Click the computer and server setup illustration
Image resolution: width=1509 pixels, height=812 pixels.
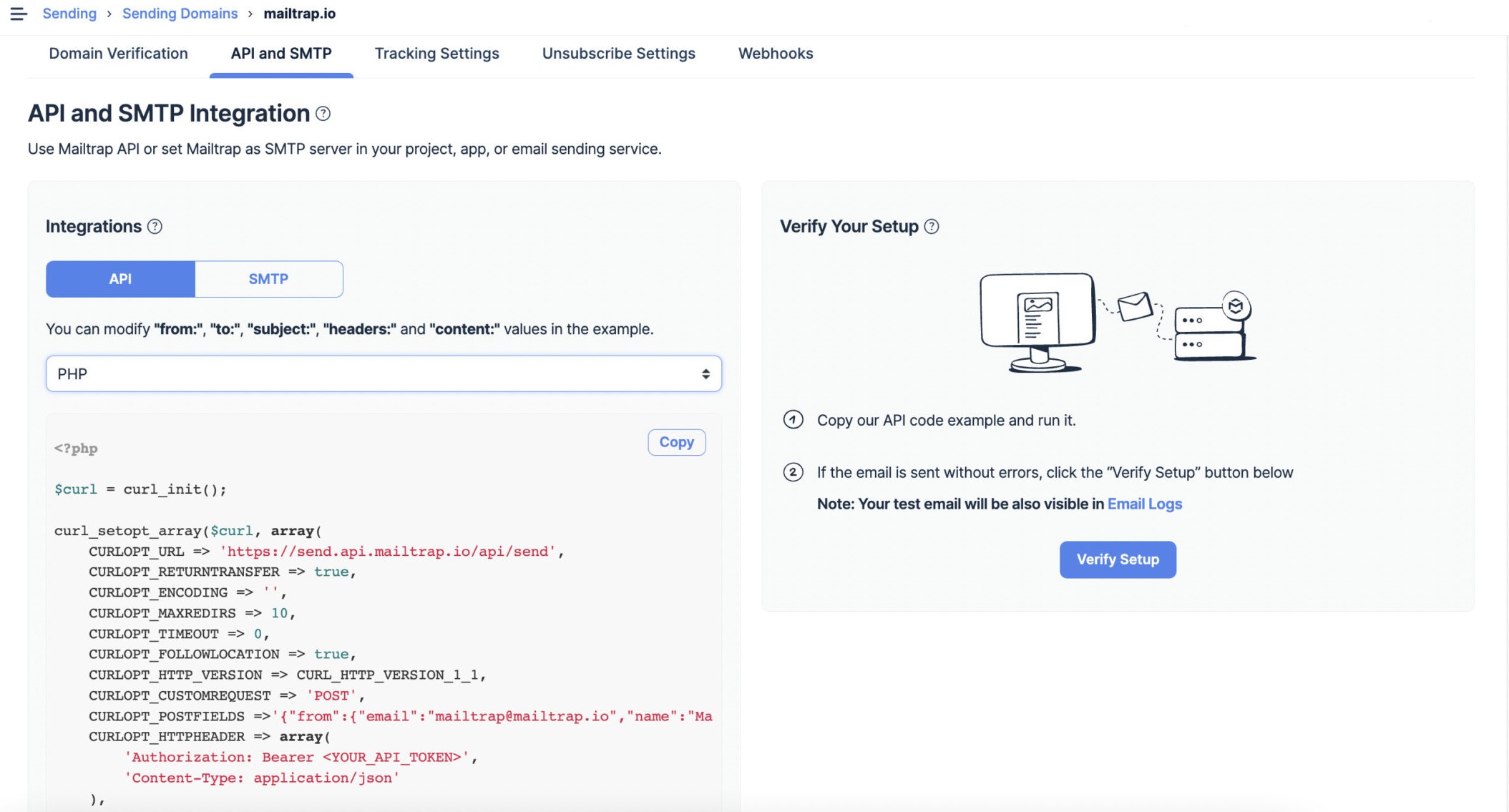click(x=1118, y=322)
